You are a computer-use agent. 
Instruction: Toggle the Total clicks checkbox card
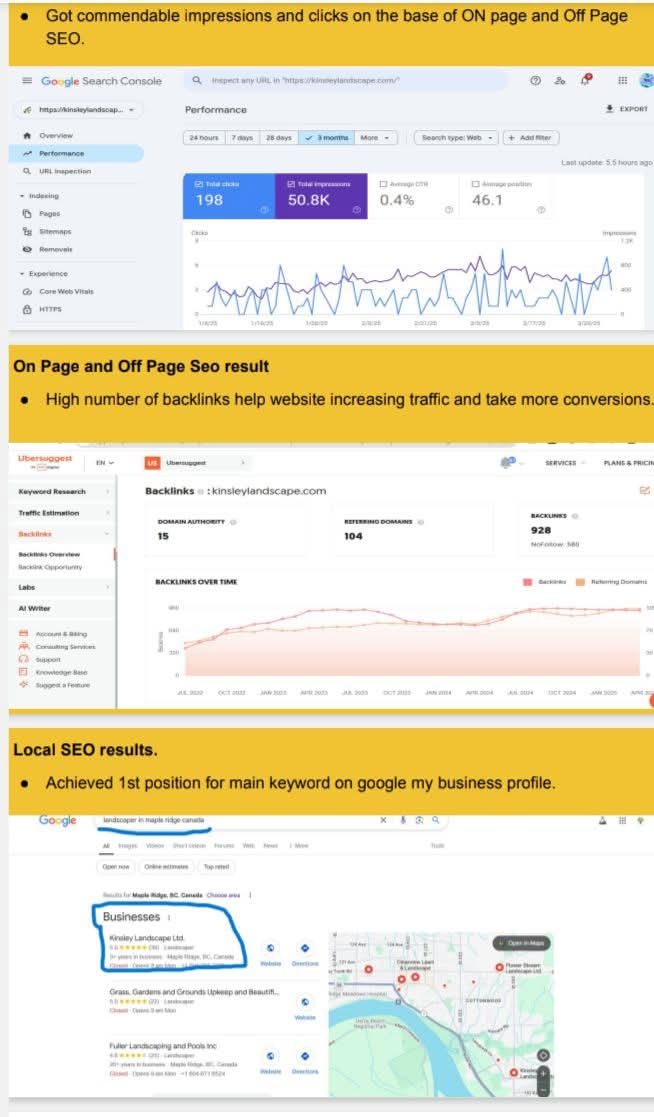229,196
